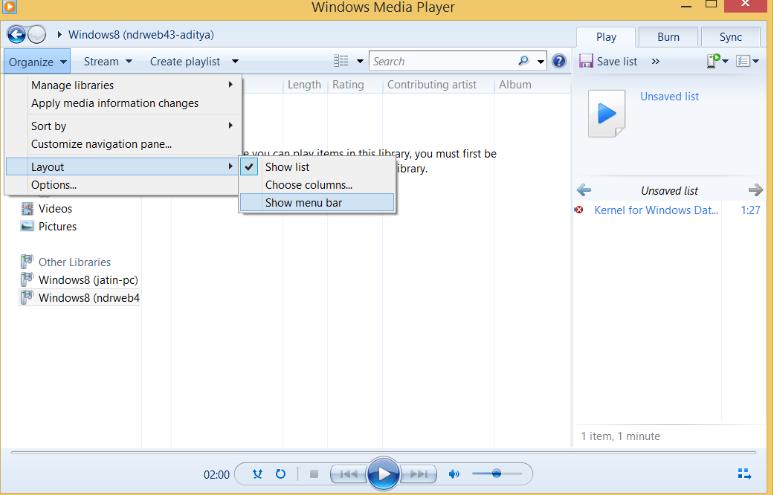Click the Stop button
Screen dimensions: 773x495
[x=314, y=474]
